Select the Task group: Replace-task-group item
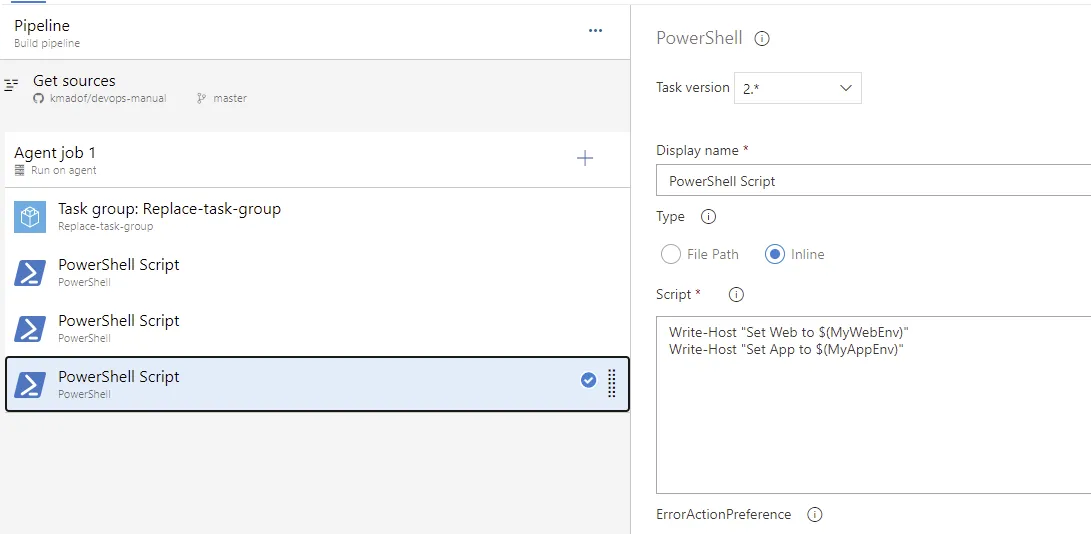 (300, 216)
